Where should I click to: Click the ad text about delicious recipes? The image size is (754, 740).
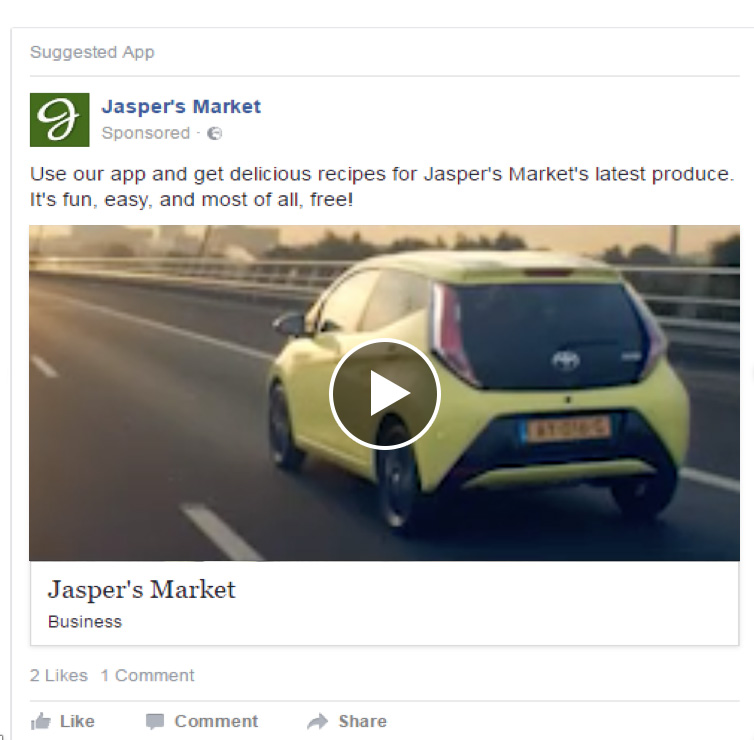click(x=382, y=187)
